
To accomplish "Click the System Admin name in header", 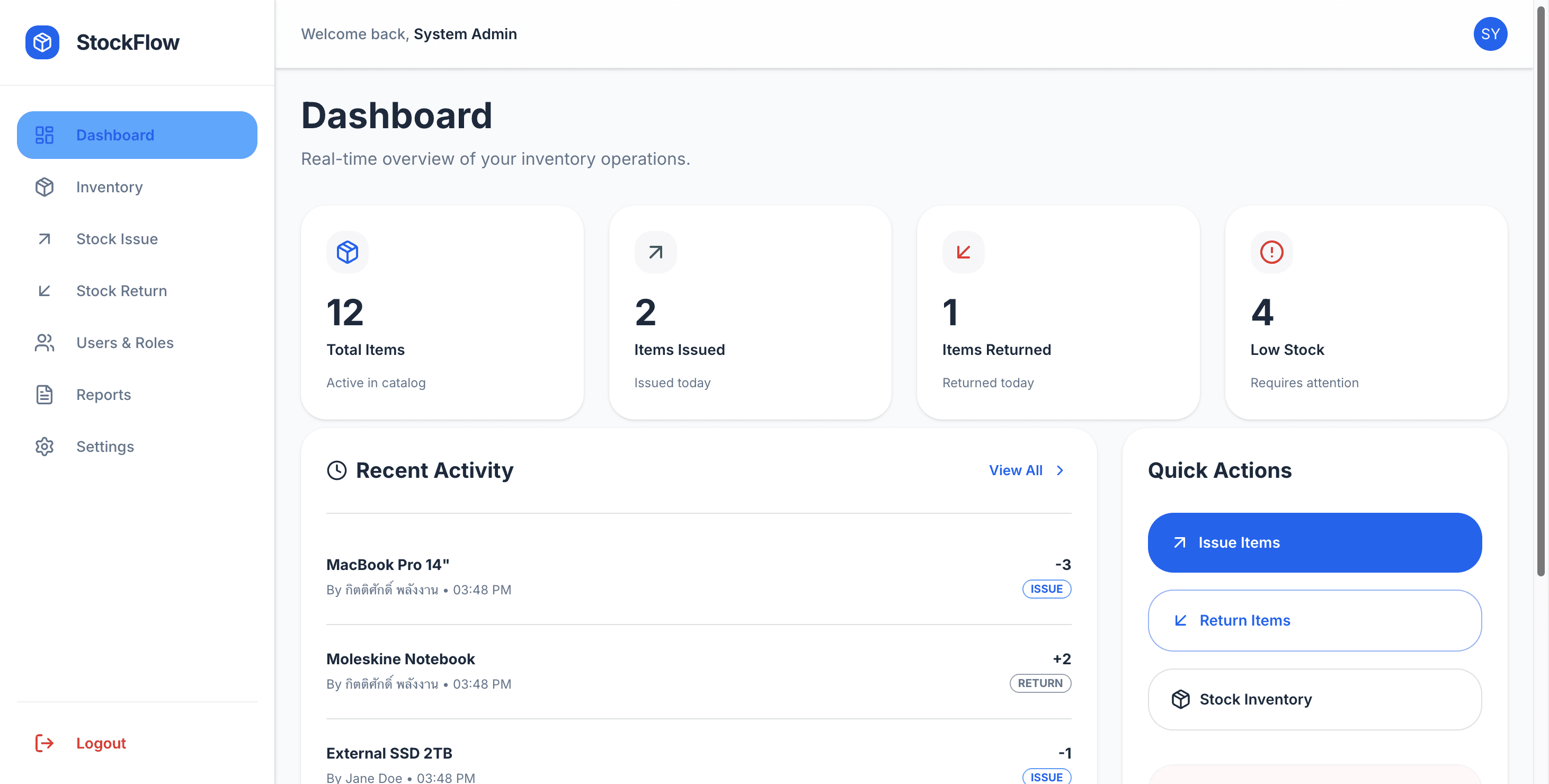I will pyautogui.click(x=465, y=34).
